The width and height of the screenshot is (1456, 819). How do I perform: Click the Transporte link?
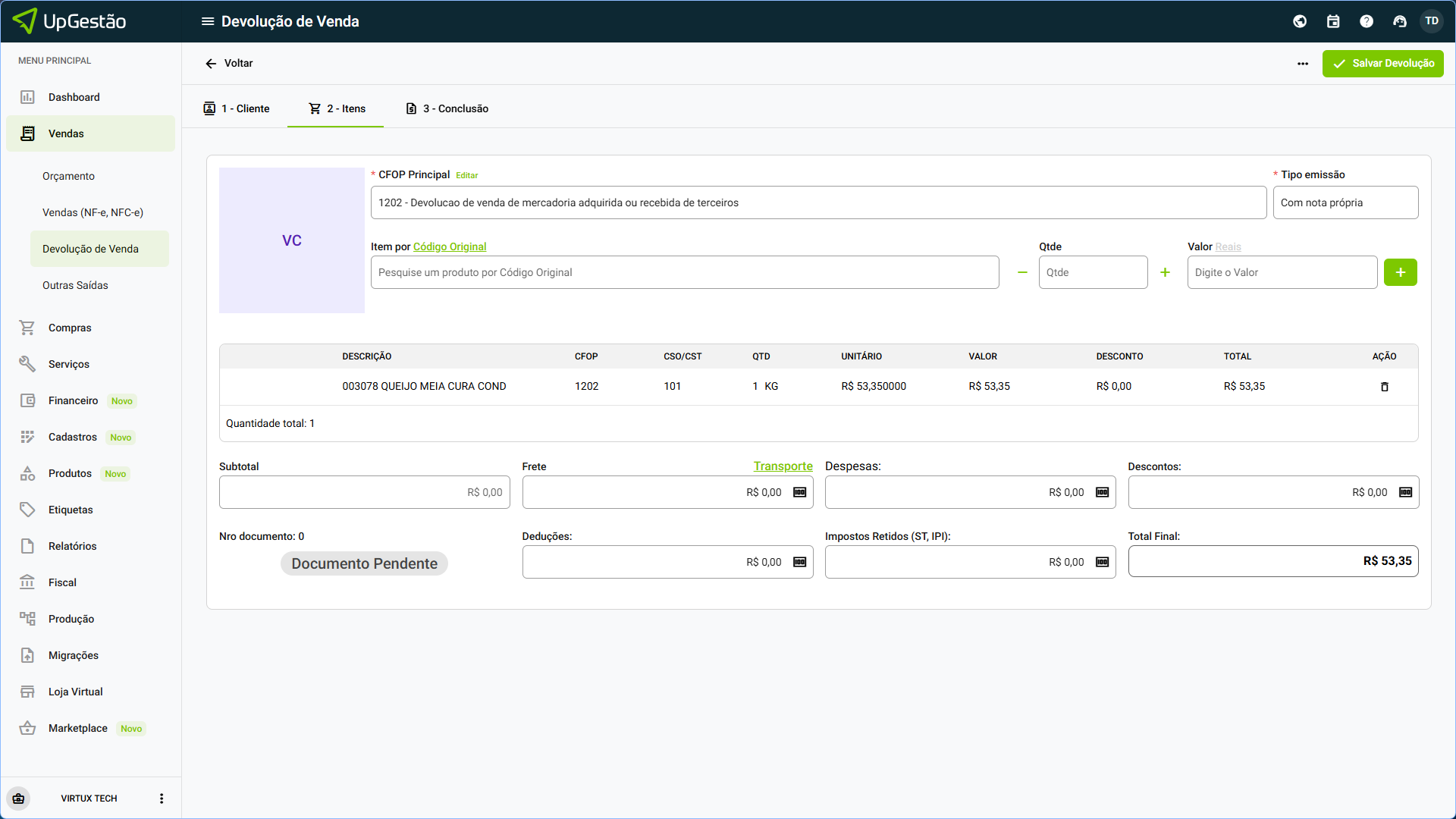[x=783, y=466]
